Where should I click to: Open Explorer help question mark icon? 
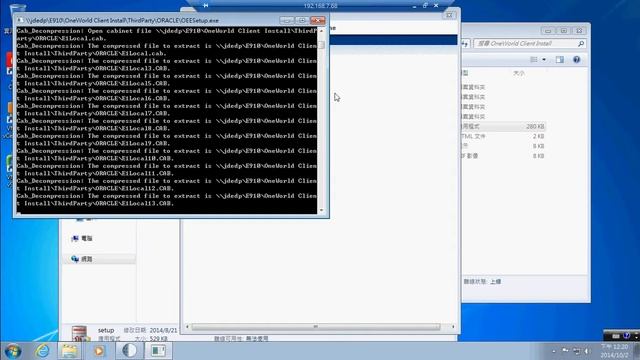(x=576, y=60)
